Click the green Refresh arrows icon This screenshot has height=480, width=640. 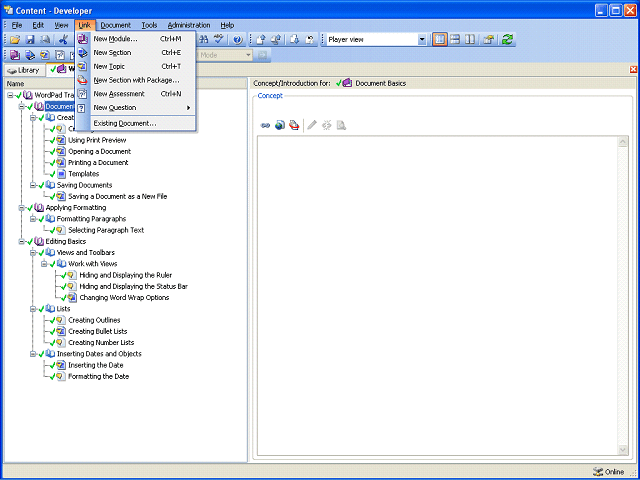click(507, 40)
